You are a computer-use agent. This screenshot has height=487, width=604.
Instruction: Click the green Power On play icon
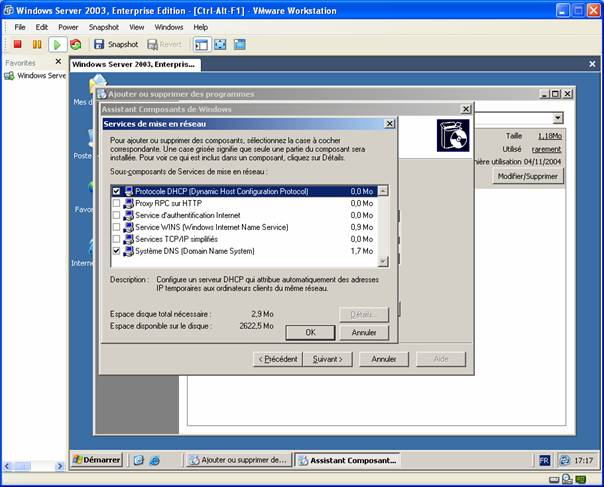click(x=57, y=44)
